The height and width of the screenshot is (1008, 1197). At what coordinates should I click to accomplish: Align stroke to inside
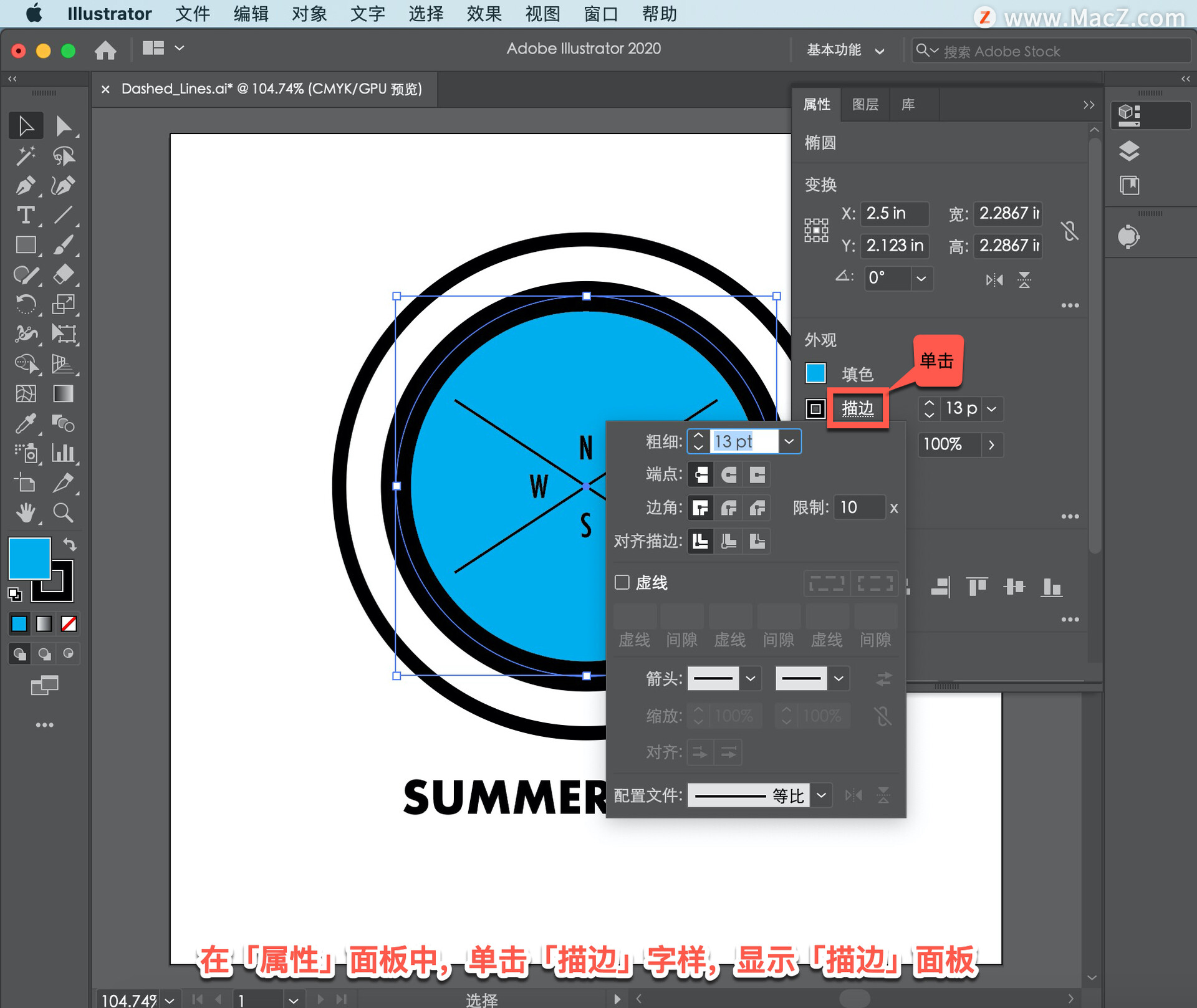[x=729, y=541]
